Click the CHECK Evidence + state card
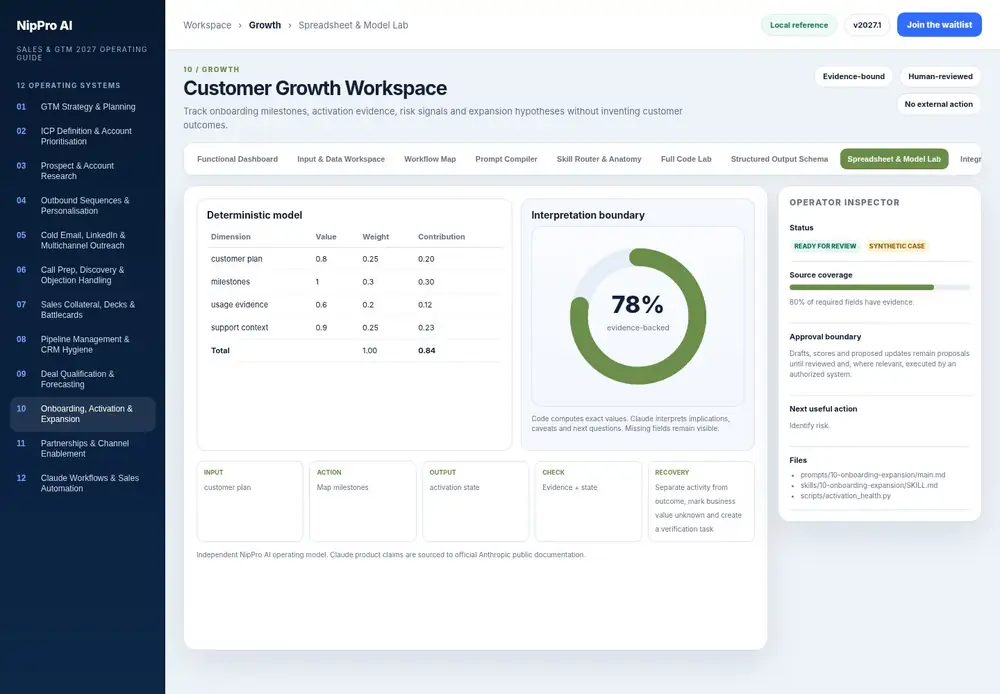The width and height of the screenshot is (1000, 694). tap(588, 501)
